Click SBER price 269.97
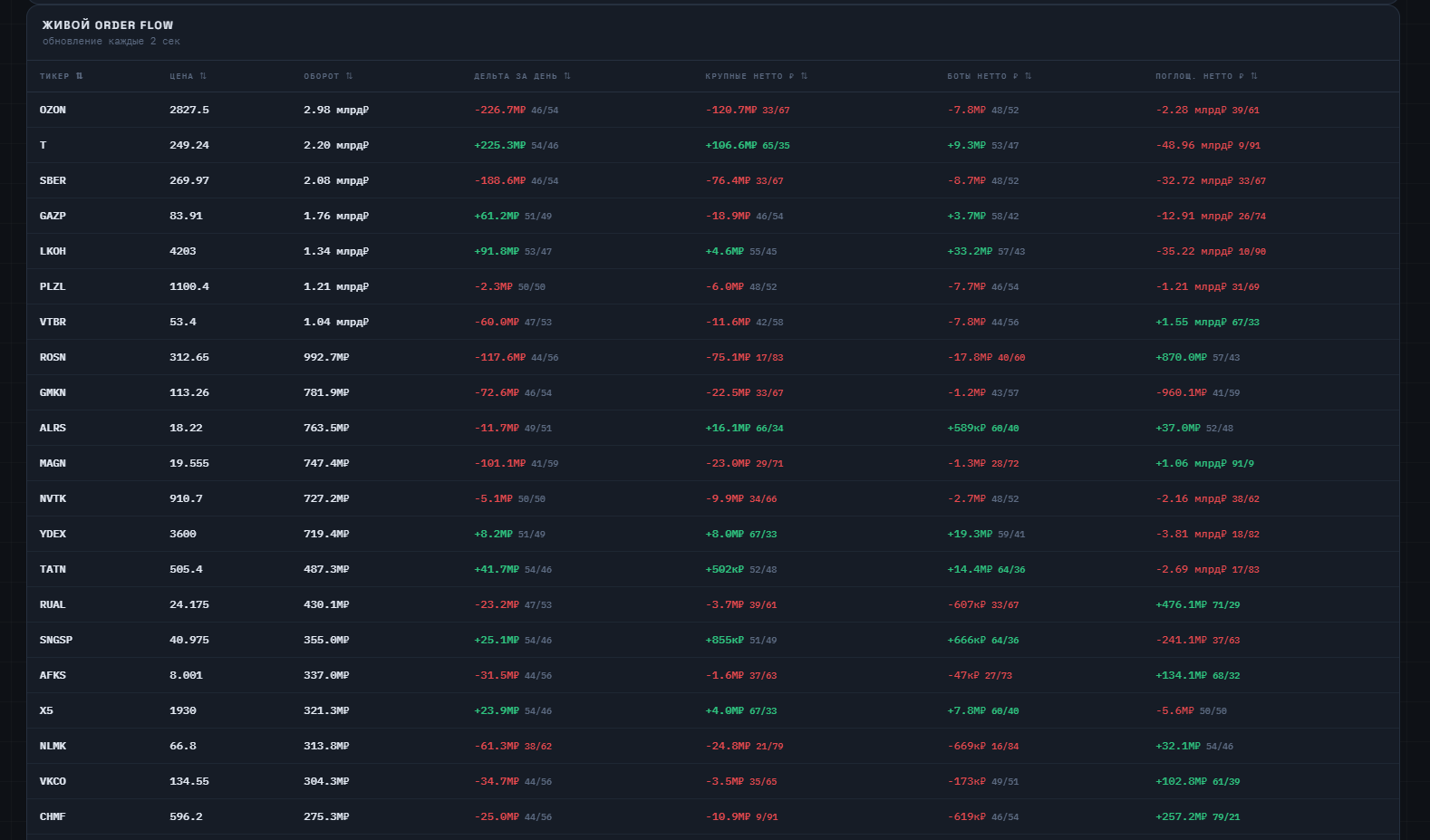The width and height of the screenshot is (1430, 840). pyautogui.click(x=189, y=180)
